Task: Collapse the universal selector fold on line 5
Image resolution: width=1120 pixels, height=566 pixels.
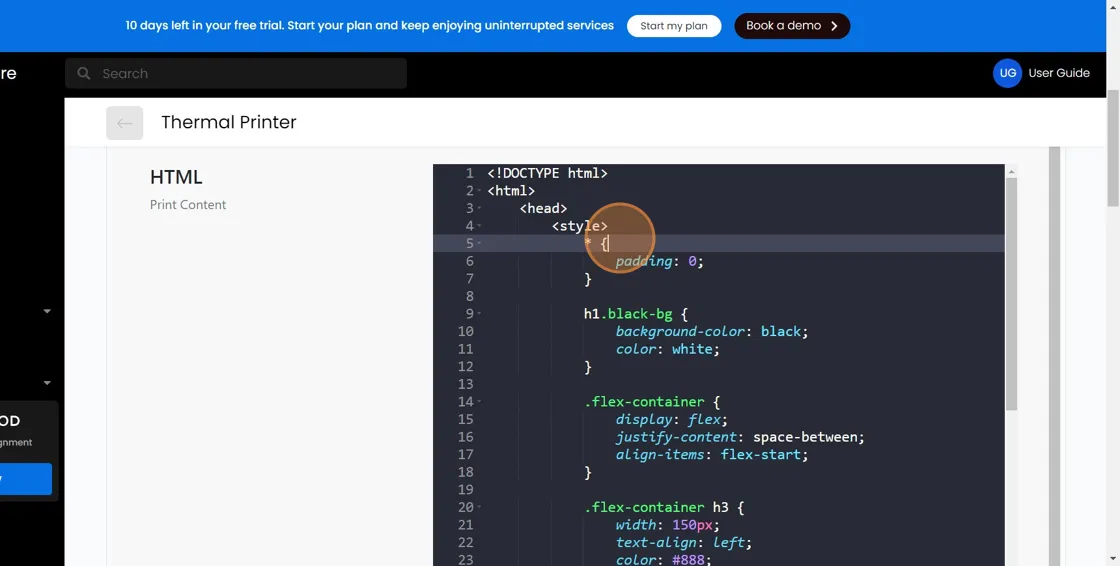Action: [479, 244]
